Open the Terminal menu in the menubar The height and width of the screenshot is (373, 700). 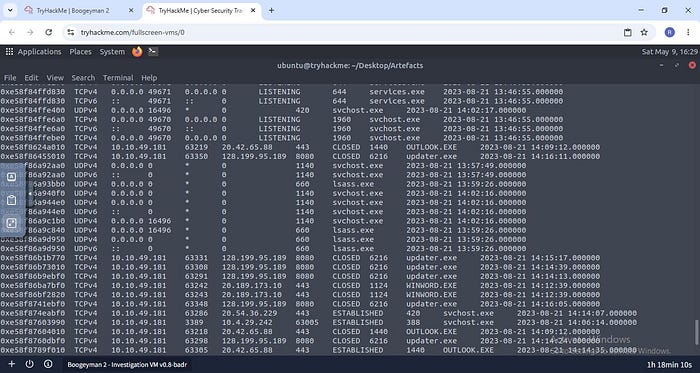point(118,78)
